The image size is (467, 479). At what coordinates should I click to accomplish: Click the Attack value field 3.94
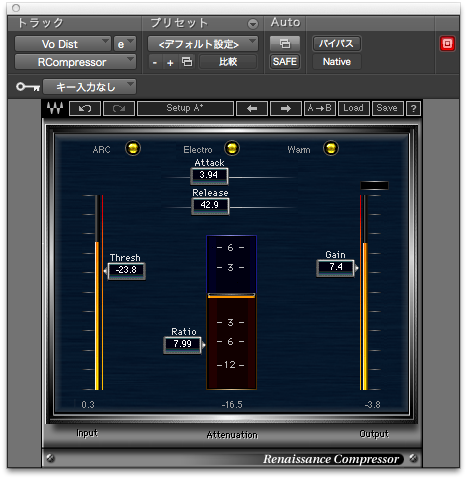tap(209, 175)
